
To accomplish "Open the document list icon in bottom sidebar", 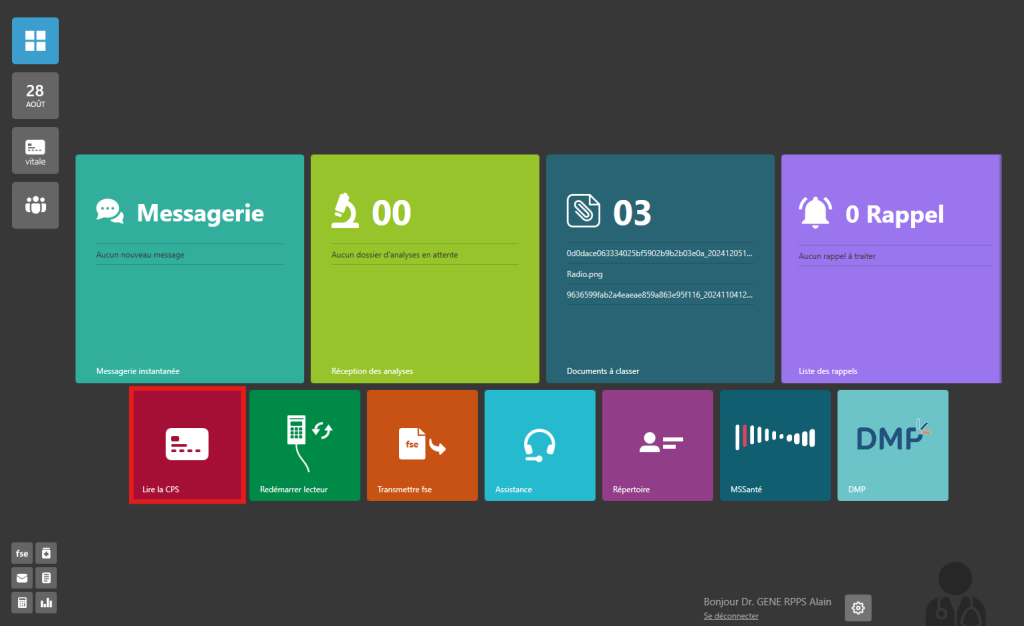I will 46,577.
